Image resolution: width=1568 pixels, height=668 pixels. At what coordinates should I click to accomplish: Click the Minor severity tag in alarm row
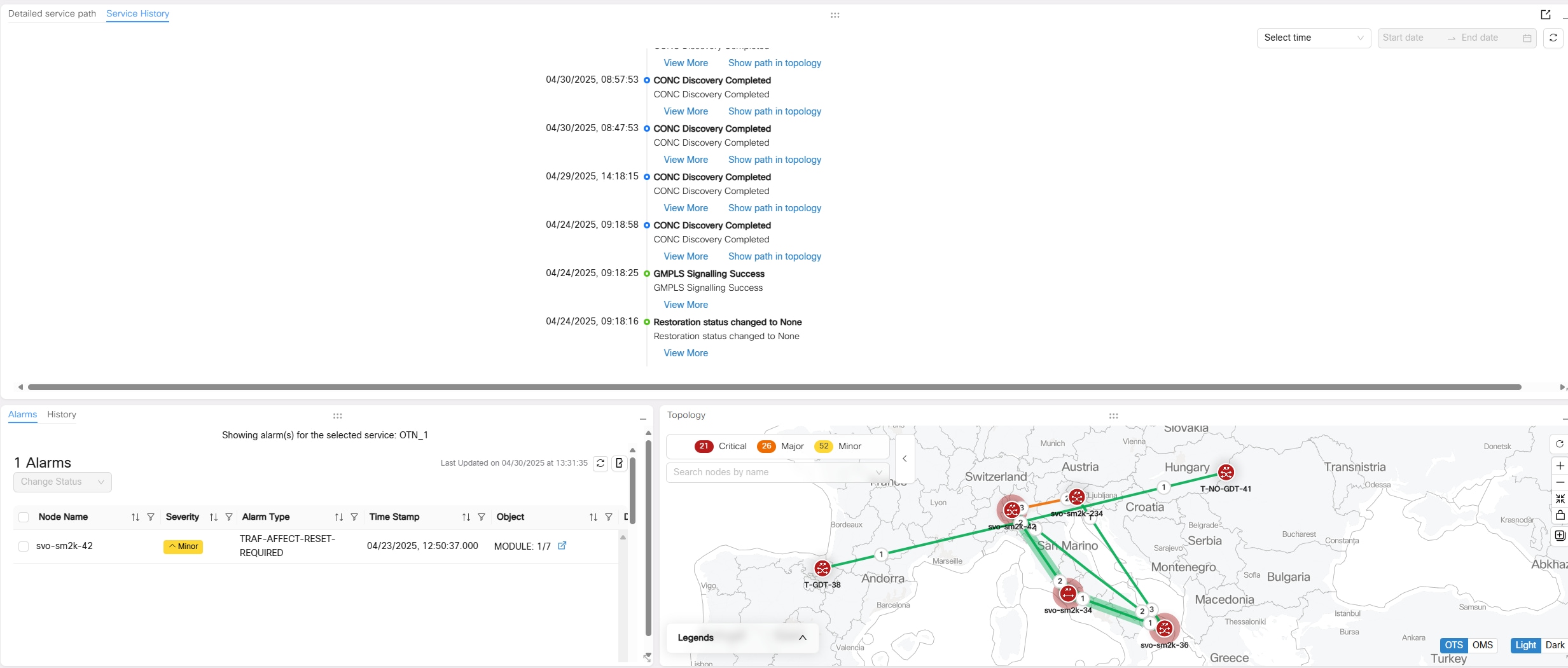(183, 546)
